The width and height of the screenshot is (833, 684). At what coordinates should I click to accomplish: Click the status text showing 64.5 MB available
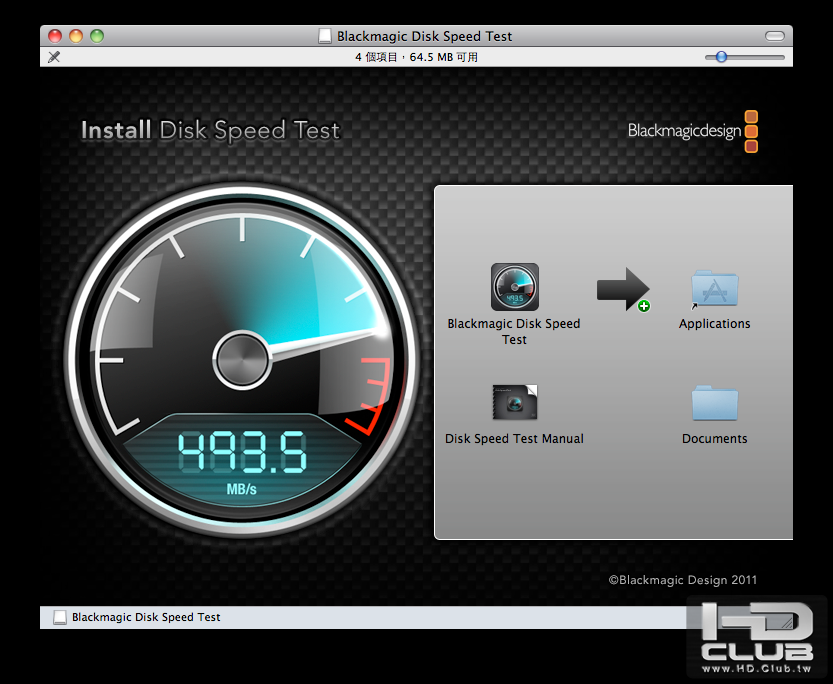416,57
